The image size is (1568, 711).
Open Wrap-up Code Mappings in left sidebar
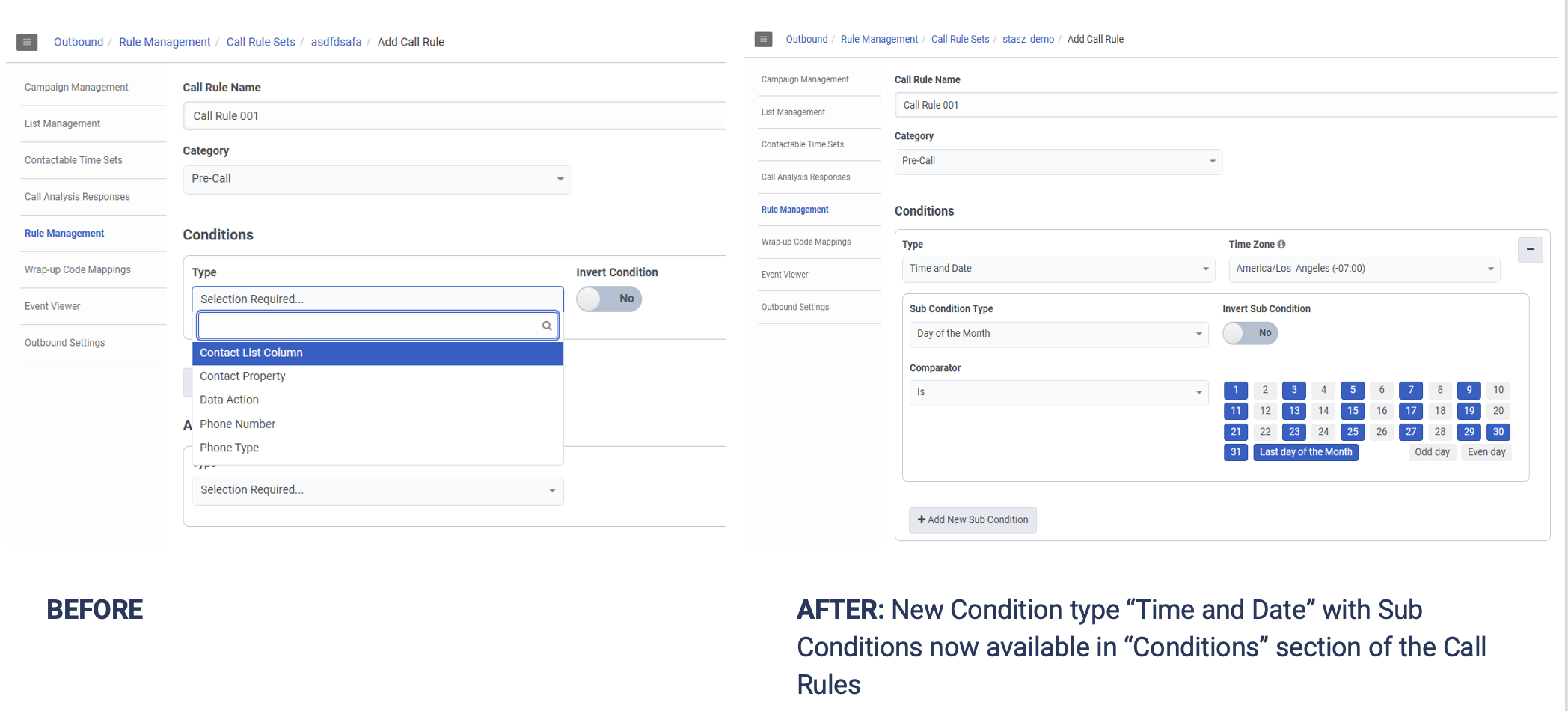[78, 269]
